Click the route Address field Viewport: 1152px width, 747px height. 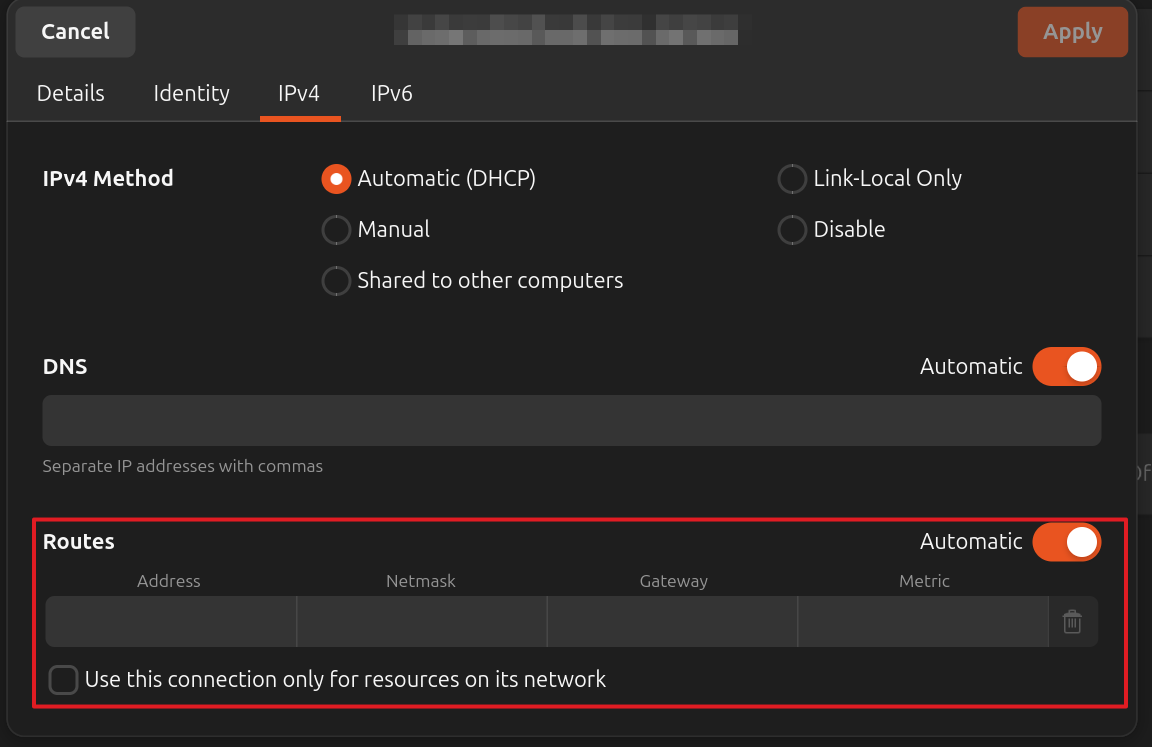(x=171, y=622)
